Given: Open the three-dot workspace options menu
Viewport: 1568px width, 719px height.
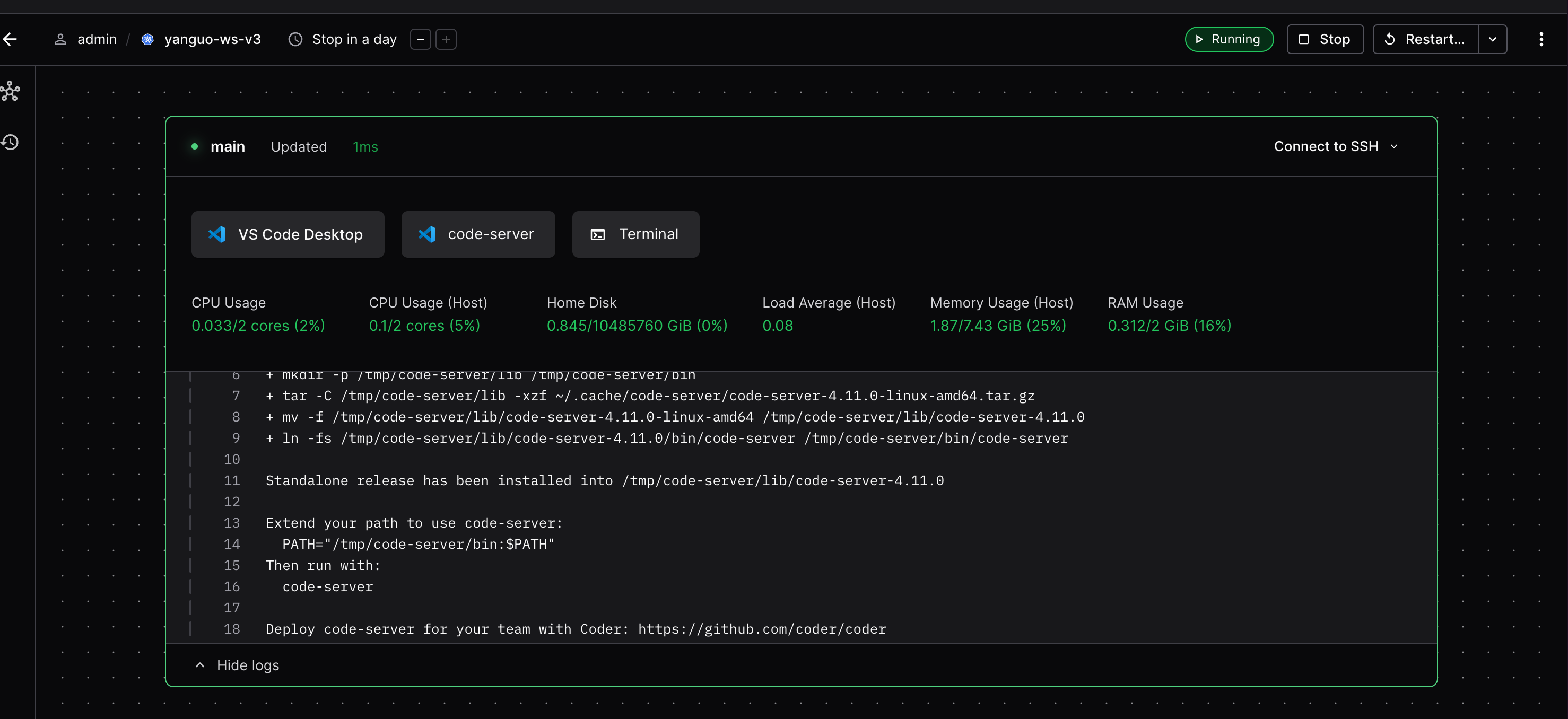Looking at the screenshot, I should tap(1540, 40).
